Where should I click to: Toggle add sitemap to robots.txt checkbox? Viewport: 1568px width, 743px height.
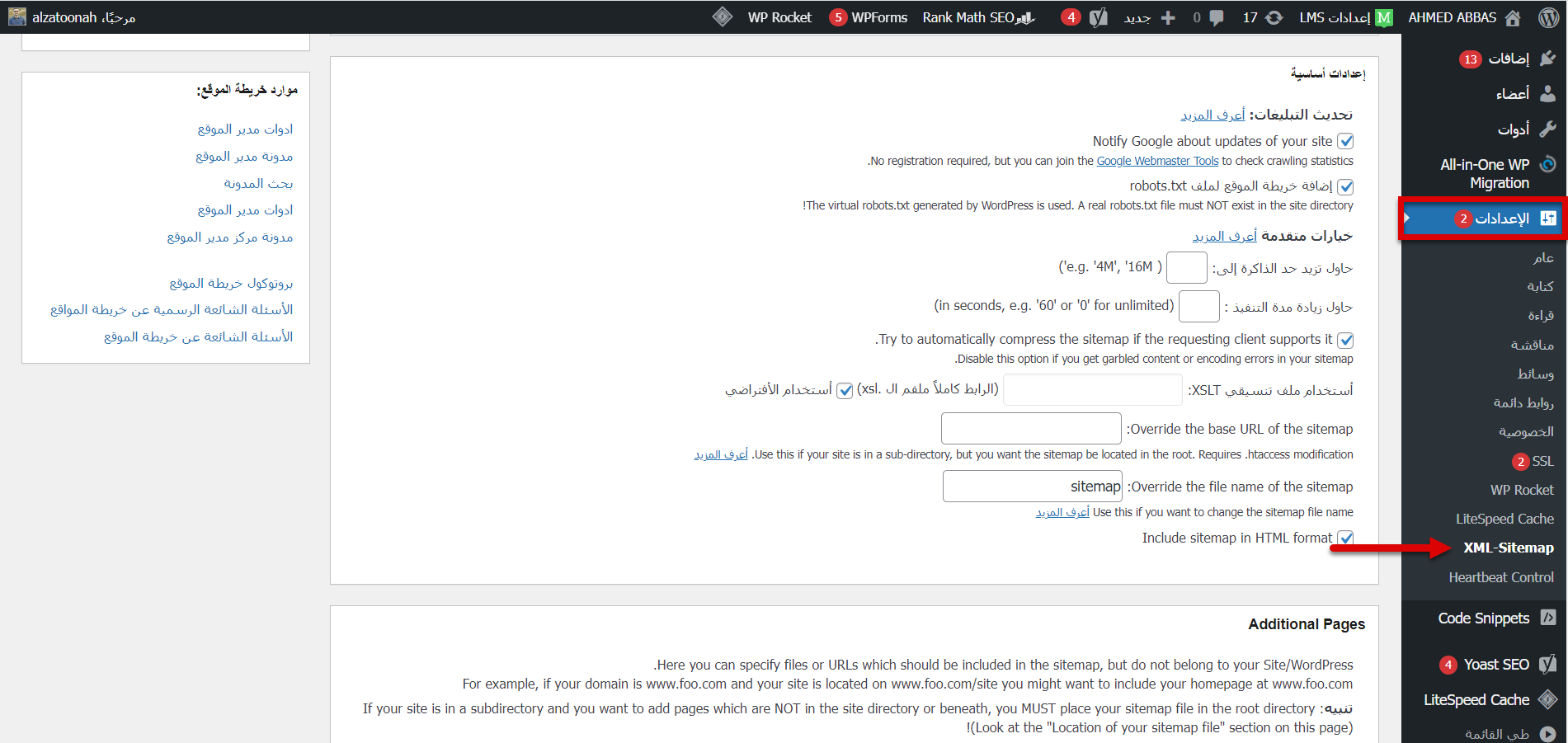[1345, 187]
